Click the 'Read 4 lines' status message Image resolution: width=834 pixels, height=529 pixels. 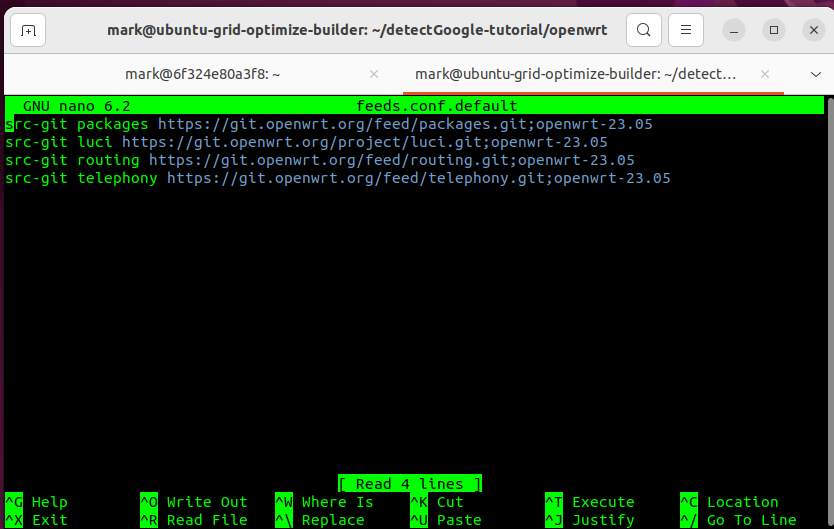coord(410,484)
